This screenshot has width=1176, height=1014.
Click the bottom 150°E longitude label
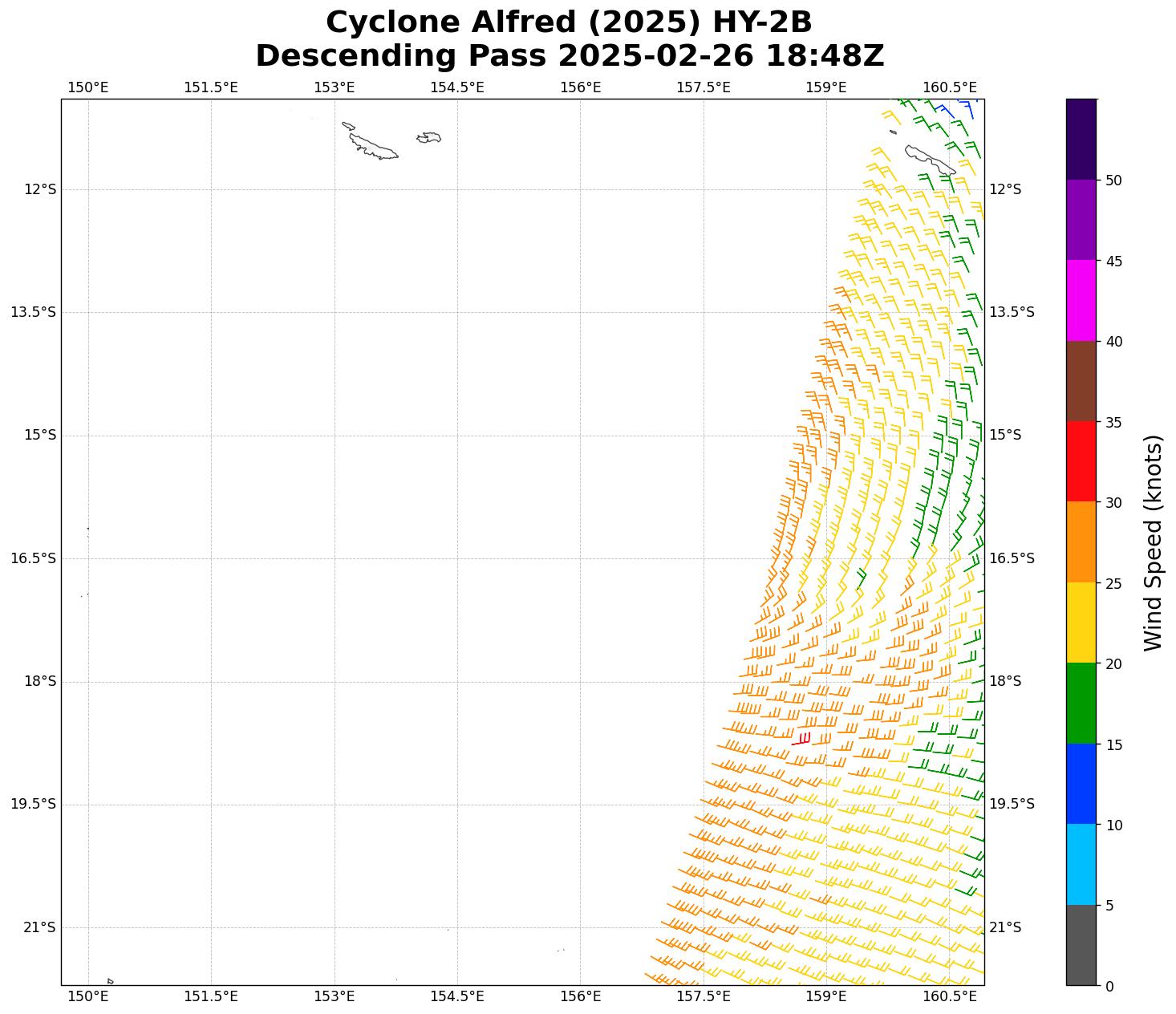(87, 996)
